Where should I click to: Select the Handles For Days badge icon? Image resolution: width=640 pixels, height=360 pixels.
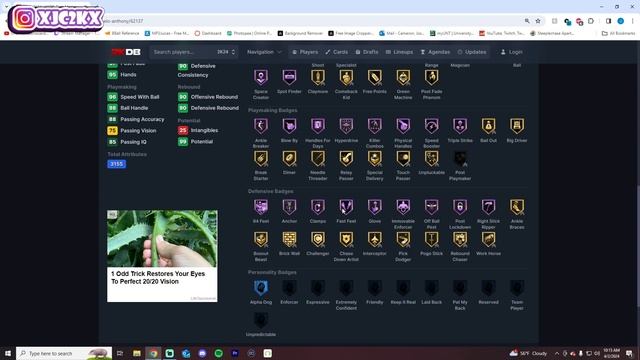(x=318, y=126)
